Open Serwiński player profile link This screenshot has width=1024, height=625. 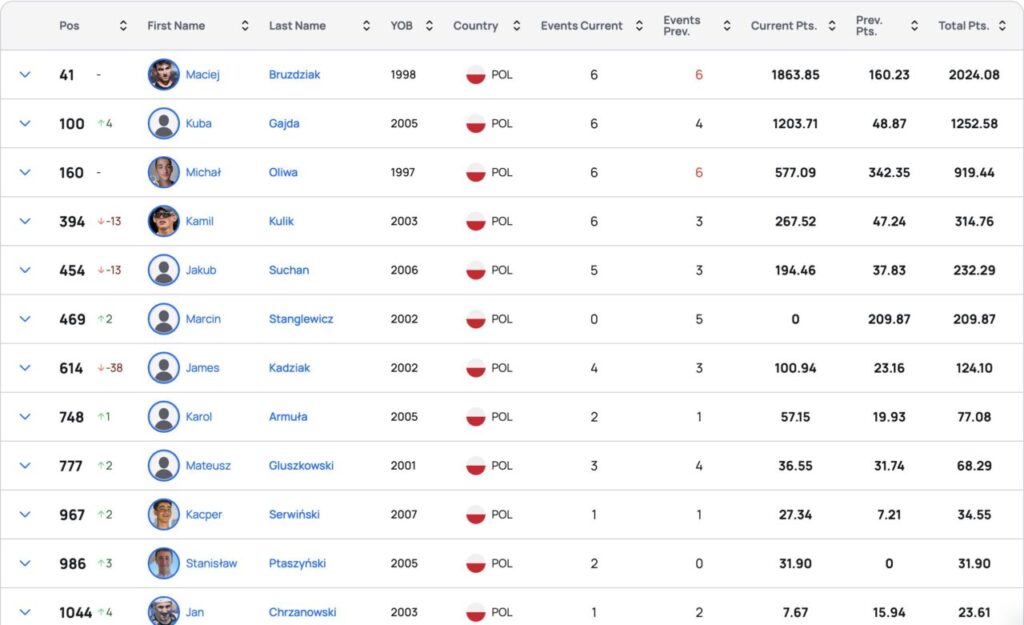[x=294, y=514]
